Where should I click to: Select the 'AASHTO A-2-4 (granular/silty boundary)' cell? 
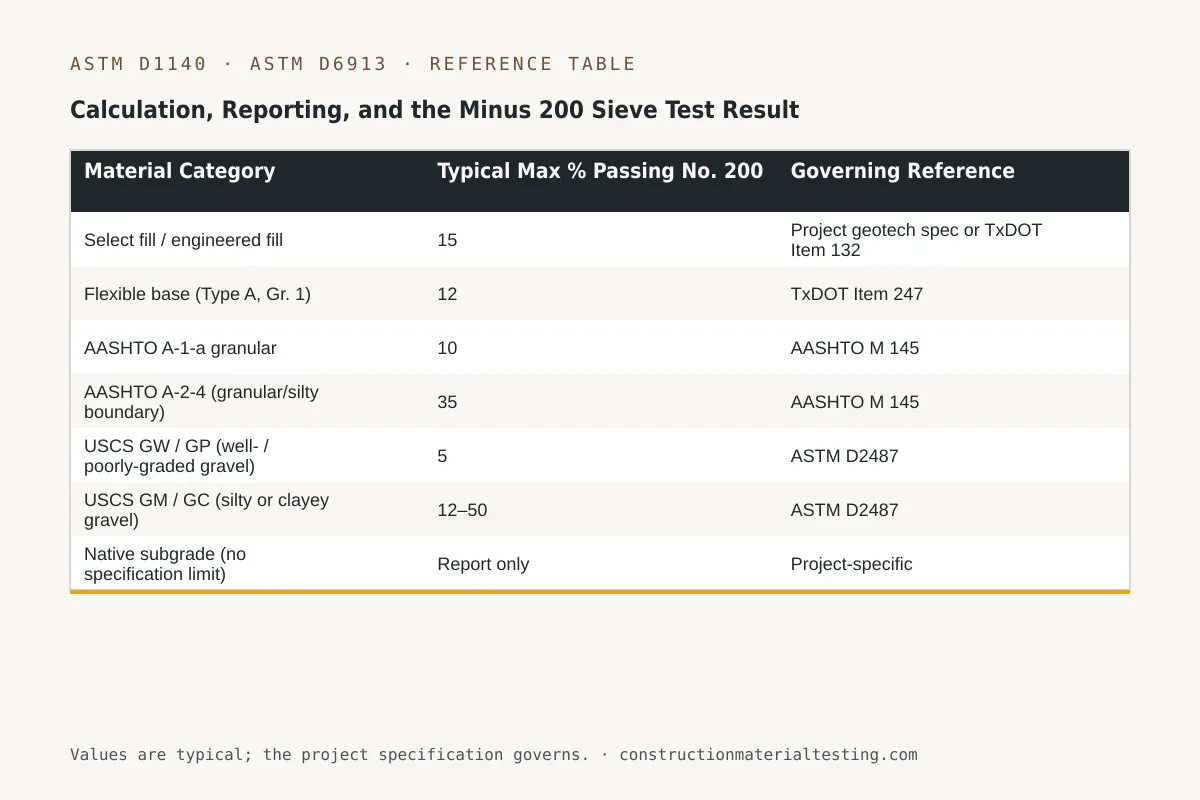pyautogui.click(x=201, y=402)
